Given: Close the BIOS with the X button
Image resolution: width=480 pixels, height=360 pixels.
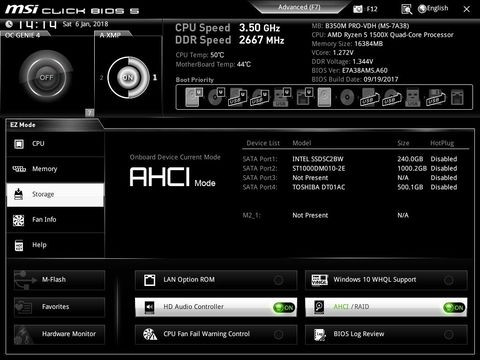Looking at the screenshot, I should [x=467, y=9].
